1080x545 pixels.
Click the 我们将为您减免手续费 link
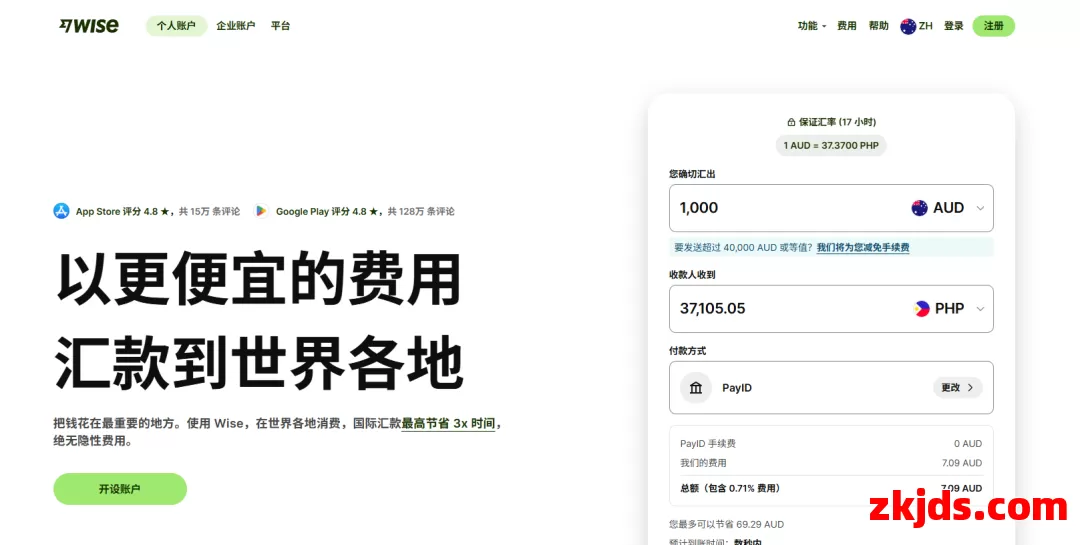(863, 247)
